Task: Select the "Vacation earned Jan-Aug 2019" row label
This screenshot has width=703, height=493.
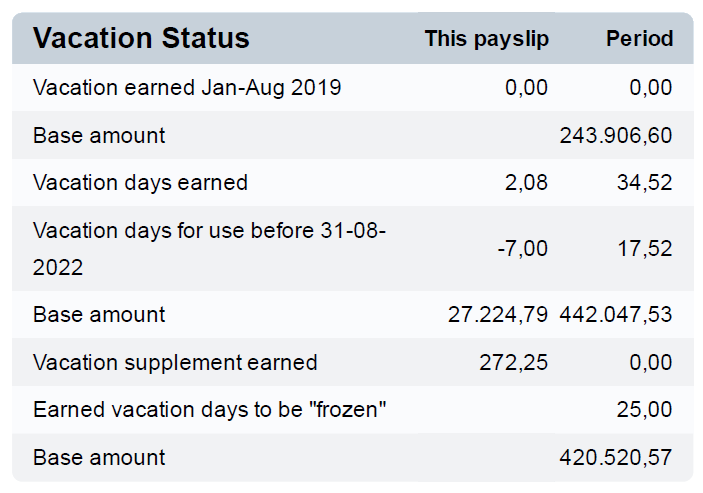Action: tap(187, 88)
